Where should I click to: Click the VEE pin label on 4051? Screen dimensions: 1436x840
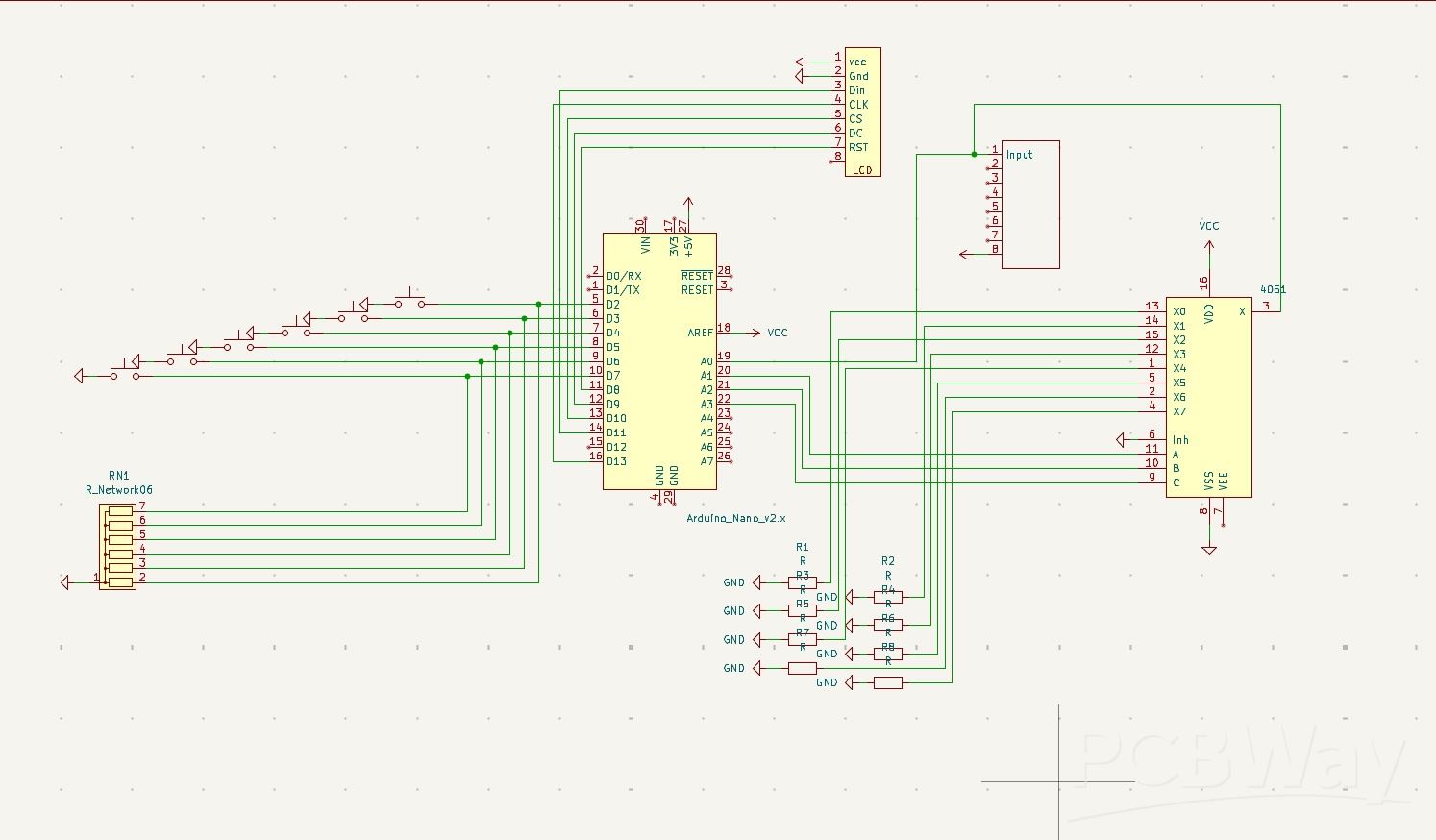[1224, 481]
